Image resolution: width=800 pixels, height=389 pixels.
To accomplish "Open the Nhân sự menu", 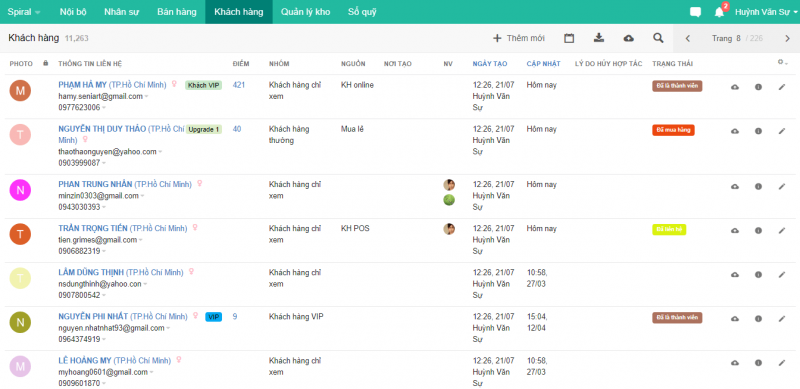I will 121,12.
